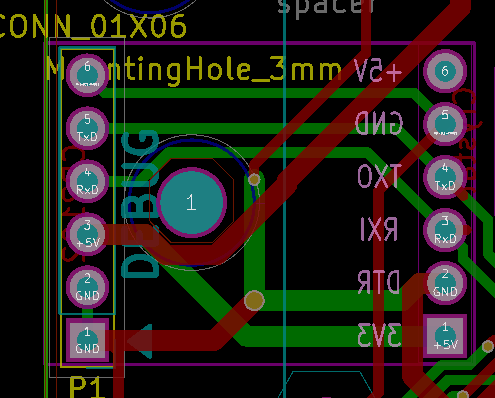Viewport: 495px width, 398px height.
Task: Select right connector pad 4 TxD
Action: pyautogui.click(x=445, y=177)
